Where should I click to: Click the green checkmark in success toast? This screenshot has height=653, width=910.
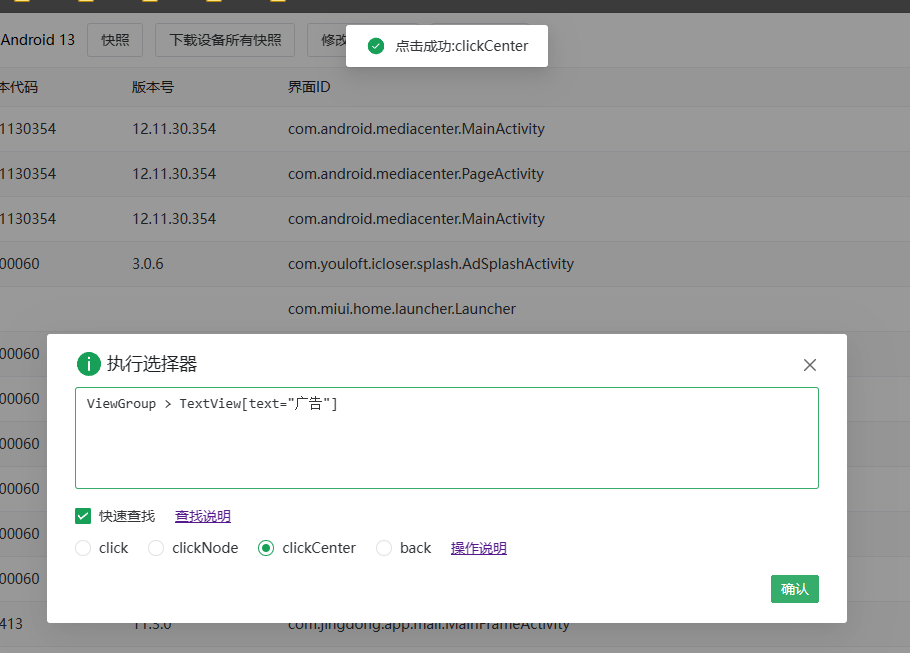point(375,46)
